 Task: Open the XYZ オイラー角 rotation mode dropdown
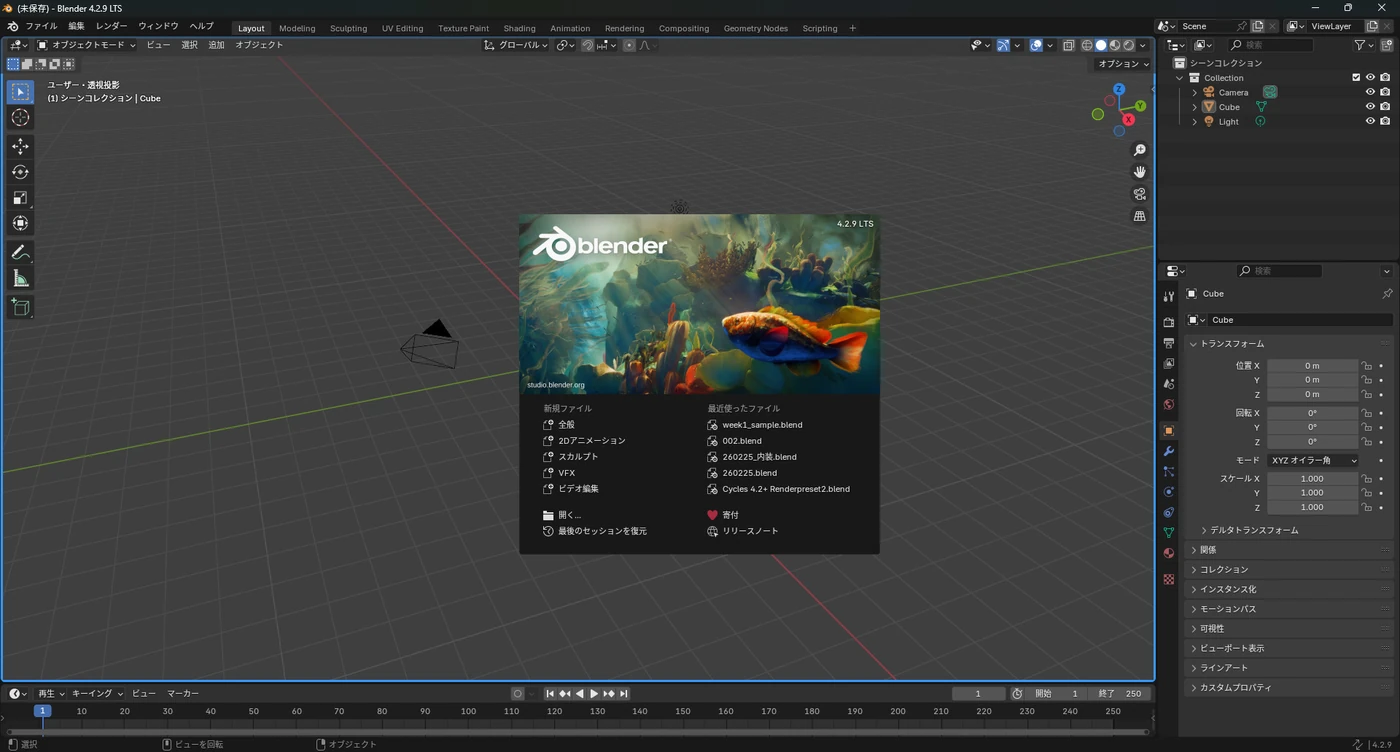[1313, 460]
